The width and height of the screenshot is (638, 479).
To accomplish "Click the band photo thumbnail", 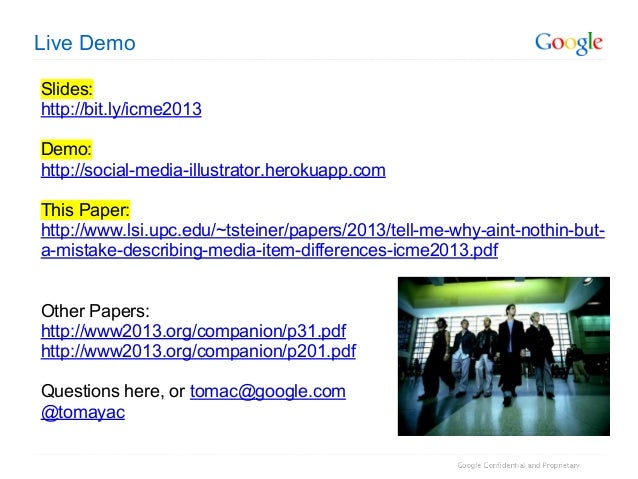I will (x=504, y=357).
